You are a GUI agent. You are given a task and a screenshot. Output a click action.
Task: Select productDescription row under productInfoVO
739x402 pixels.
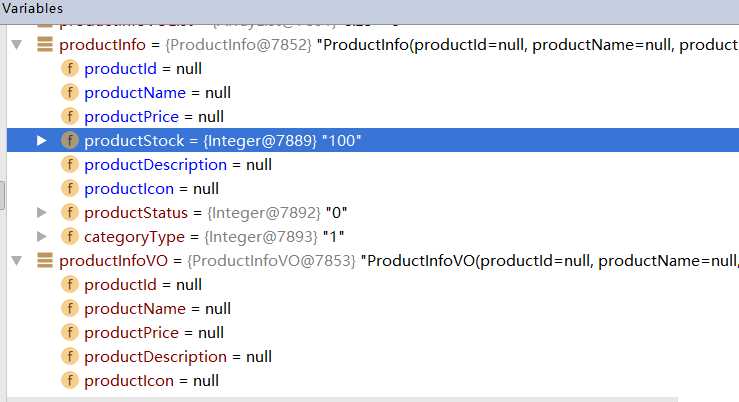373,356
